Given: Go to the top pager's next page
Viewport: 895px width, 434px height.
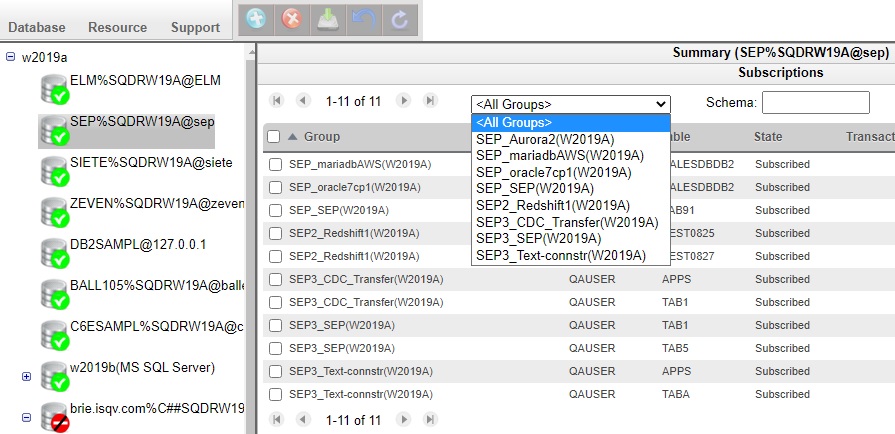Looking at the screenshot, I should pos(404,101).
